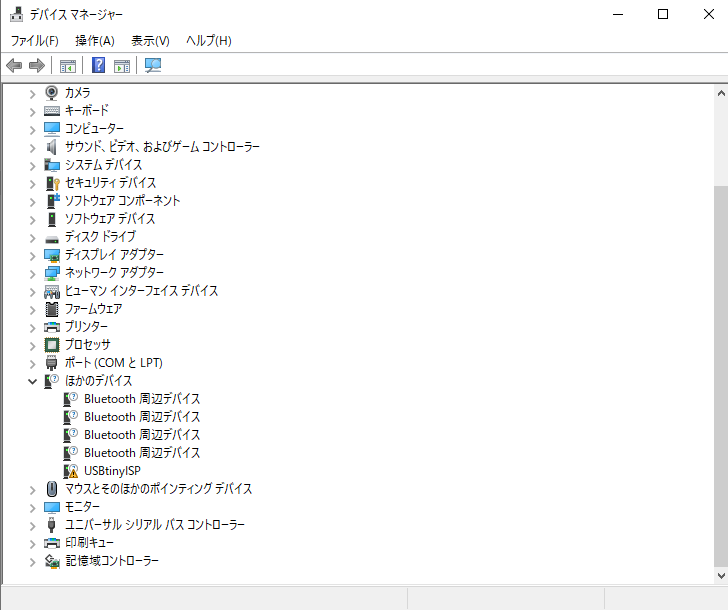
Task: Click the disk drive icon beside ディスク ドライブ
Action: [x=52, y=239]
